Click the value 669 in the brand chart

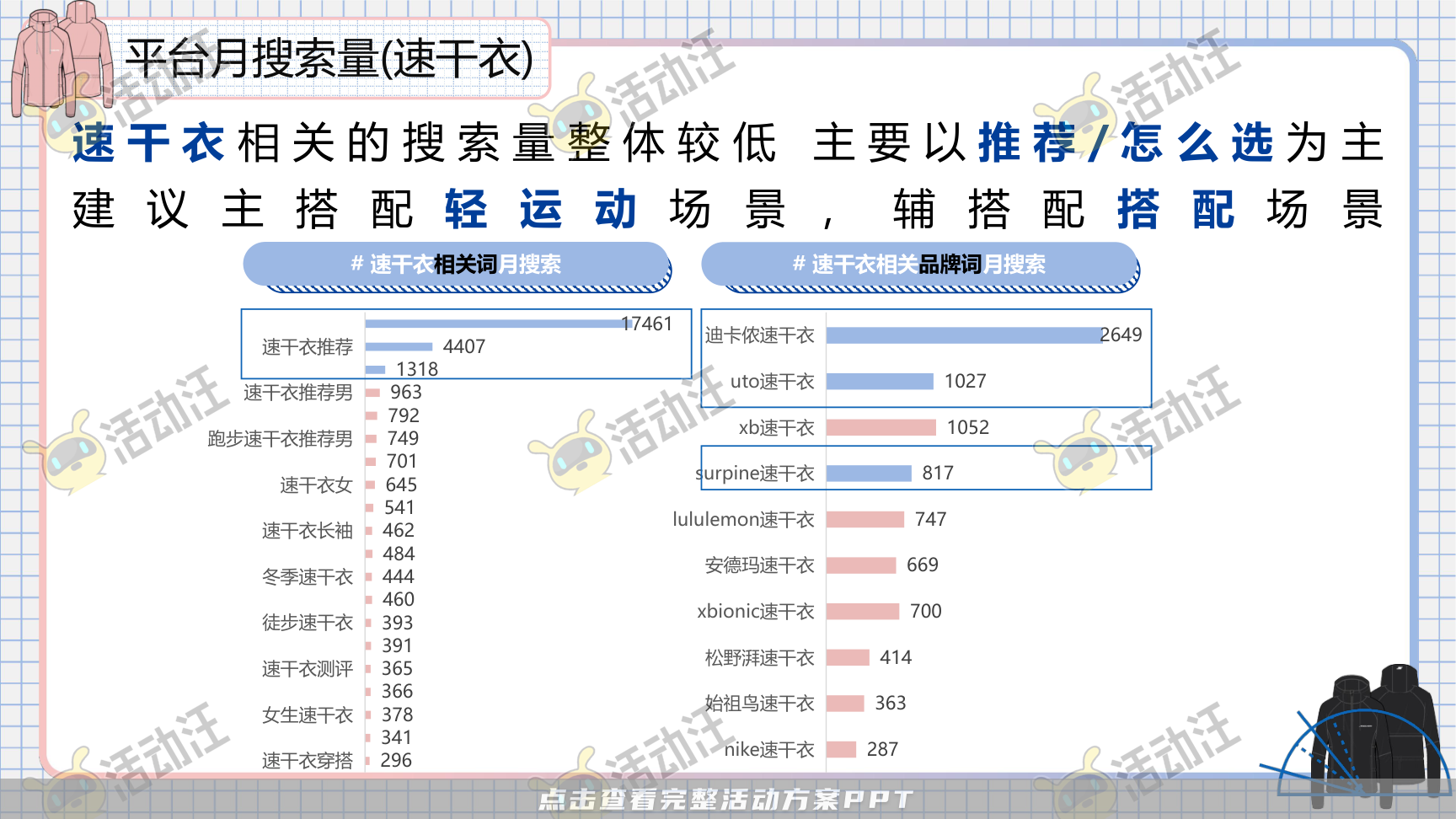pos(923,565)
